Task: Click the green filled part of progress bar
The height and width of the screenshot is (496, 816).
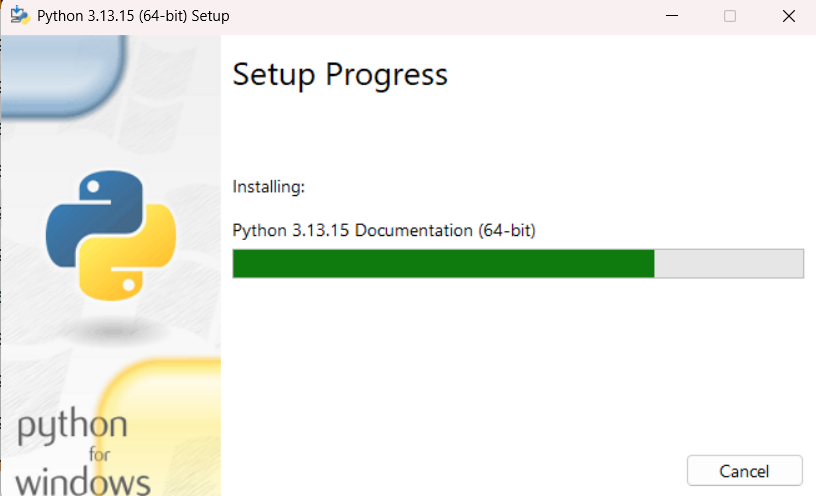Action: pyautogui.click(x=443, y=263)
